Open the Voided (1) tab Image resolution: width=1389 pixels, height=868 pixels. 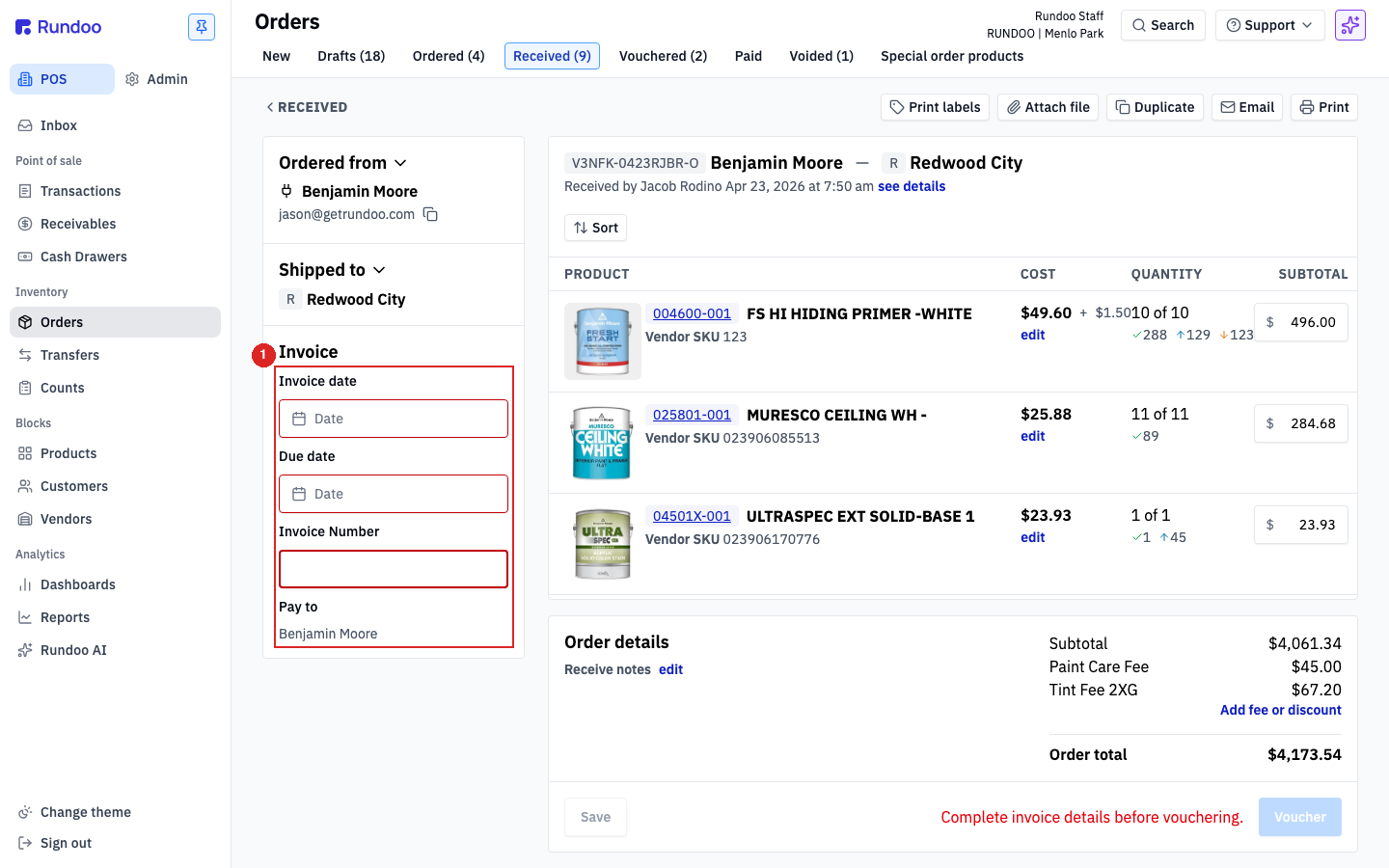coord(822,56)
